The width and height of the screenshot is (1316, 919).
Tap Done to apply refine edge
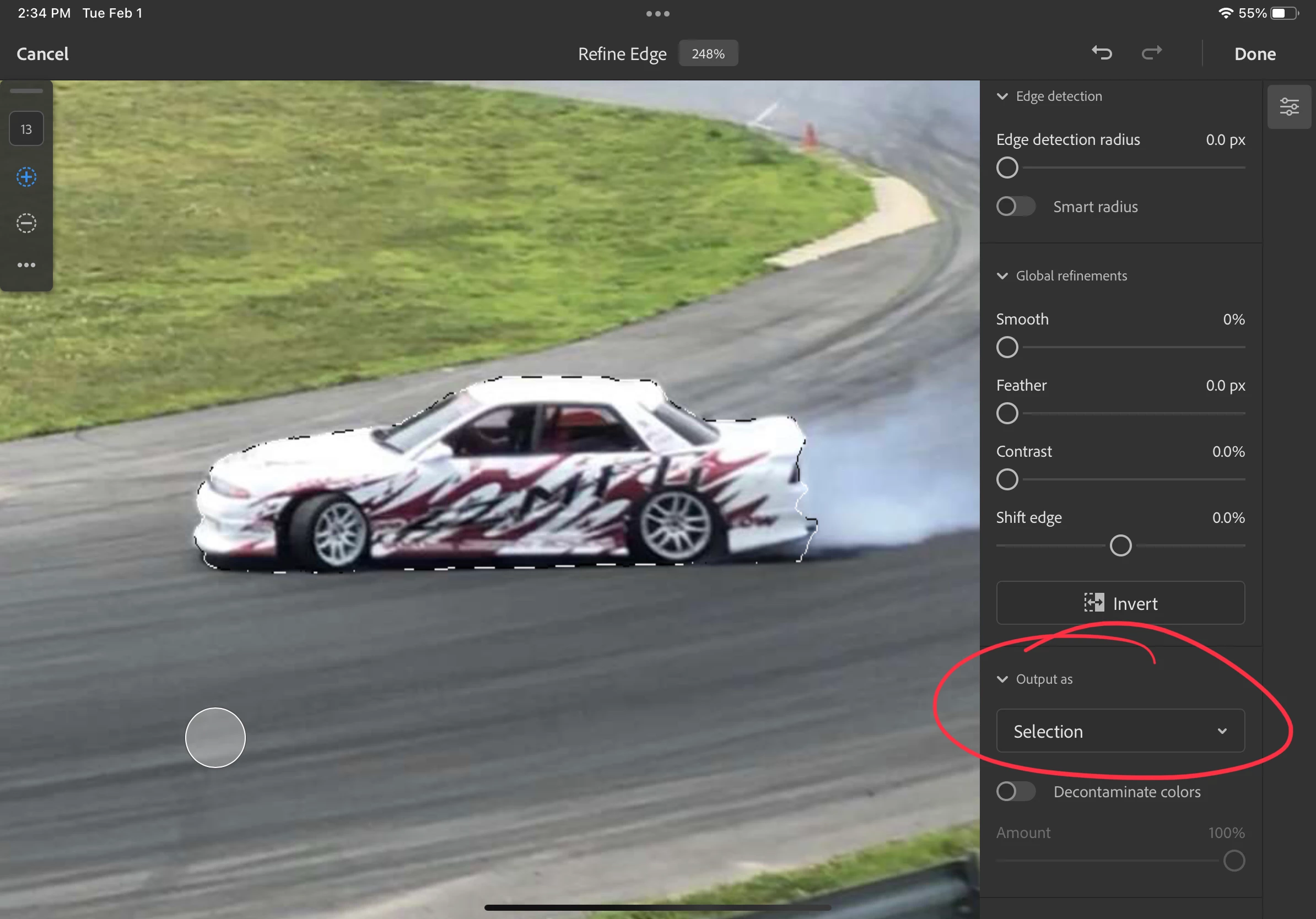click(1255, 54)
